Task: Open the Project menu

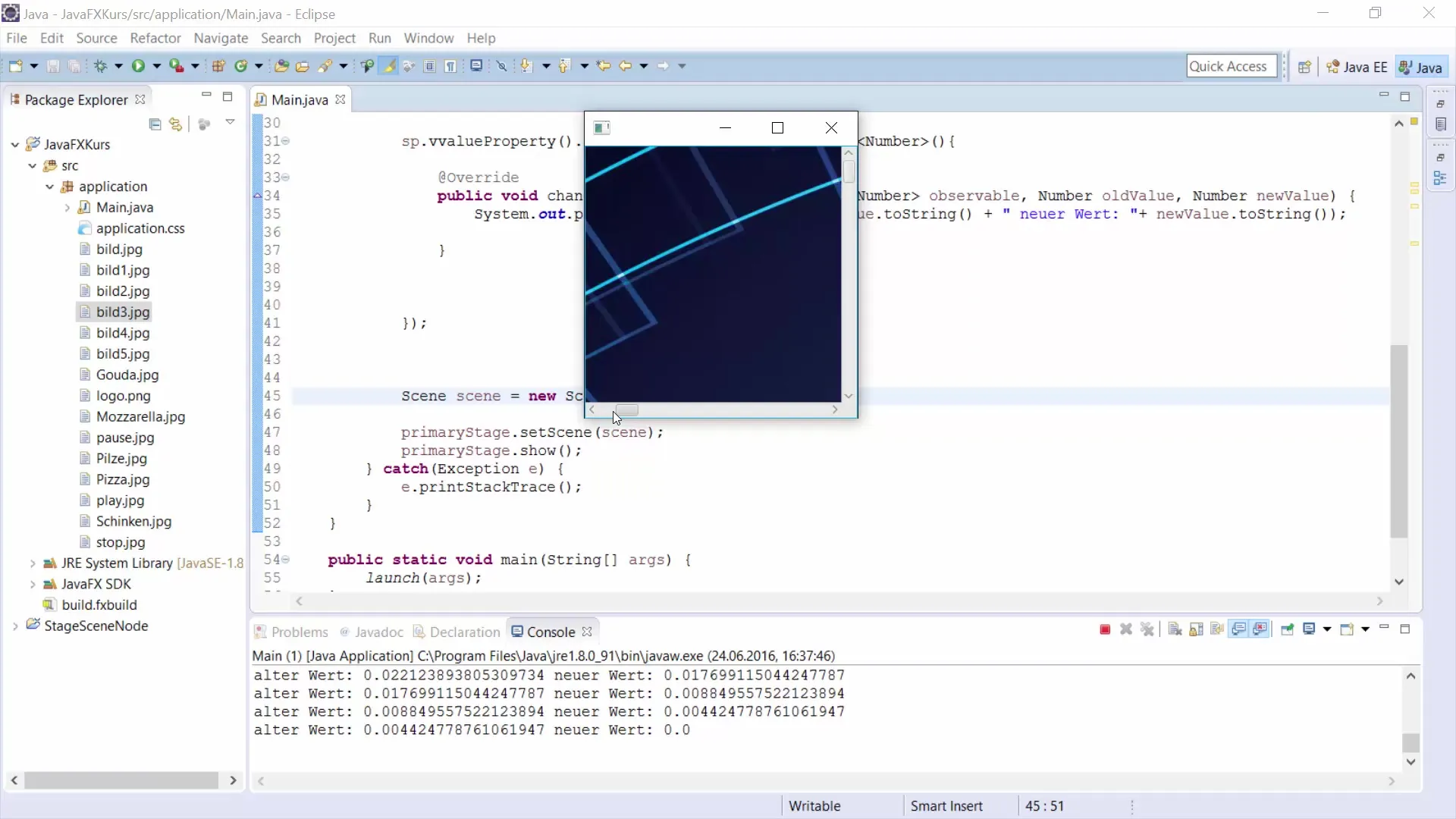Action: point(334,38)
